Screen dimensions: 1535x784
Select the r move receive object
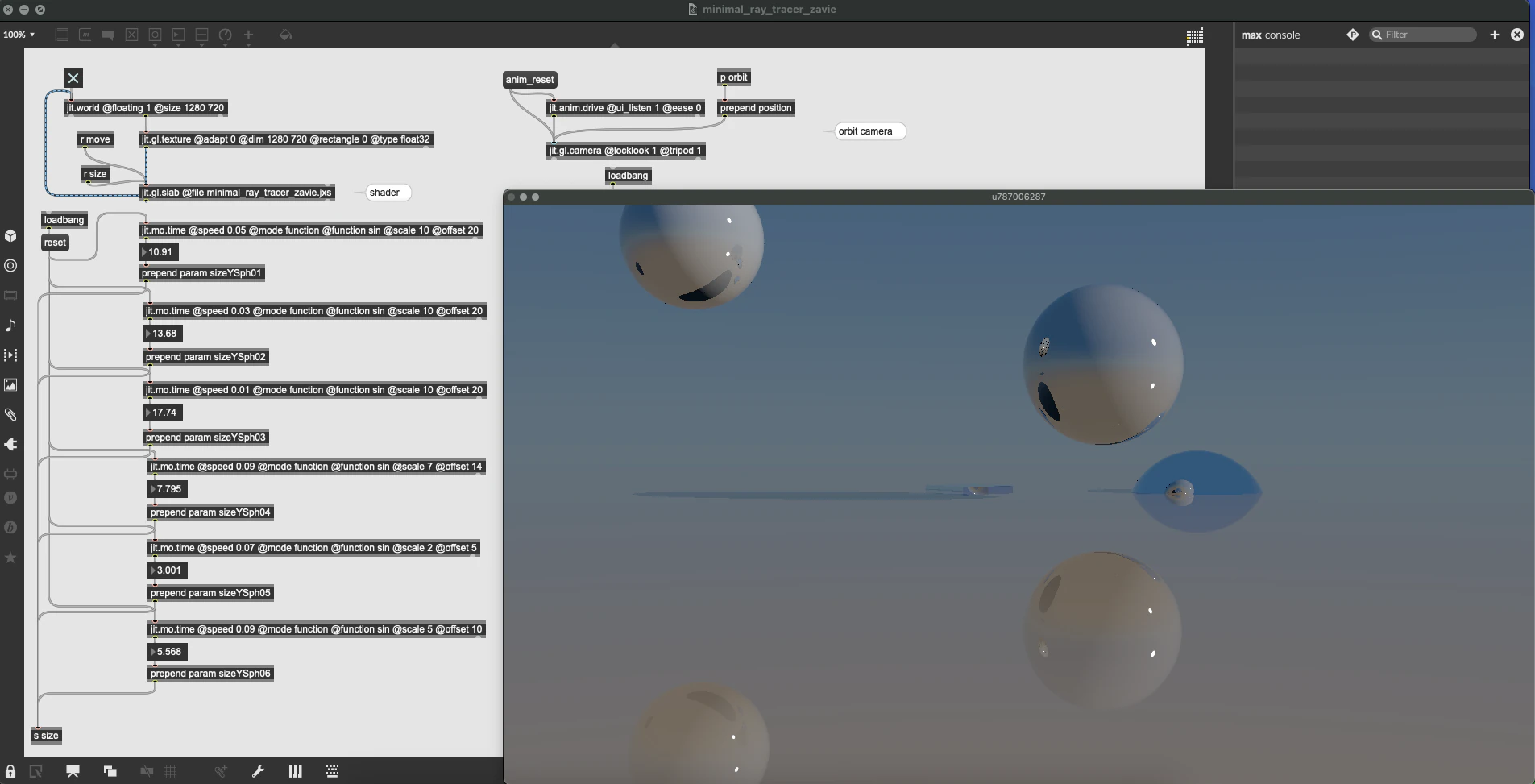point(96,139)
